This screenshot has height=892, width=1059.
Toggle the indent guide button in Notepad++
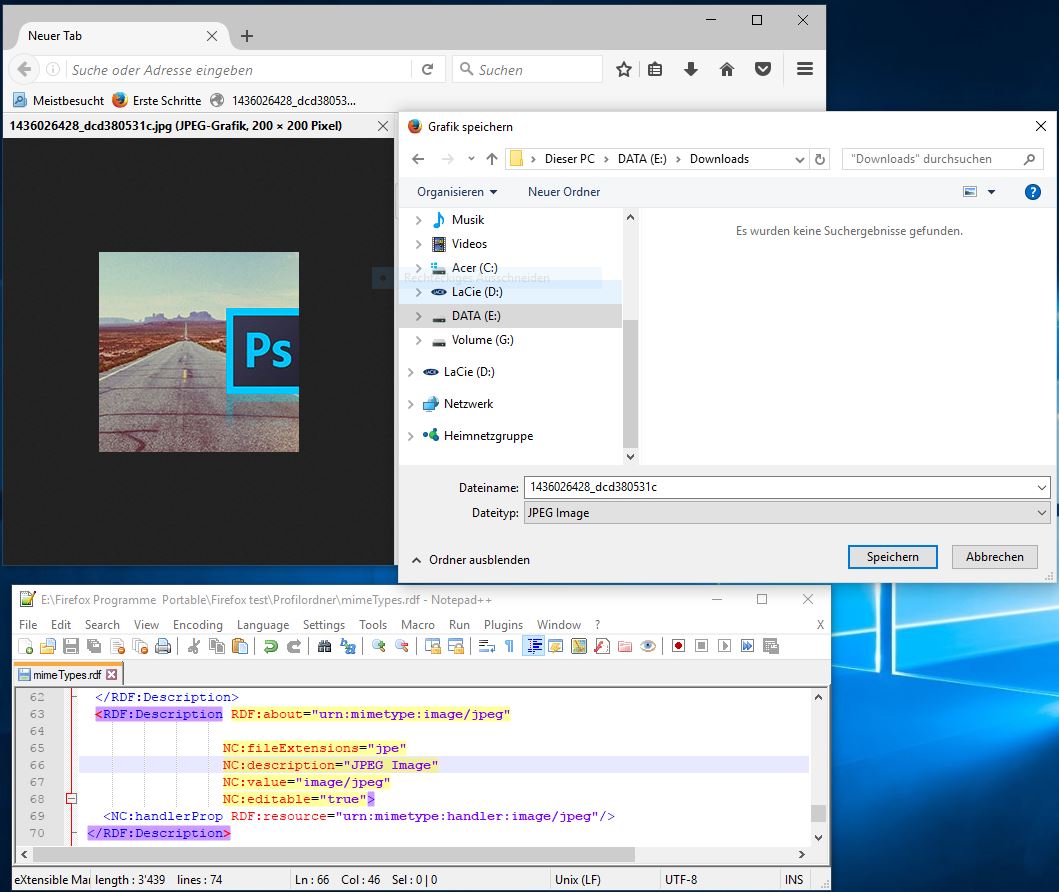point(532,646)
